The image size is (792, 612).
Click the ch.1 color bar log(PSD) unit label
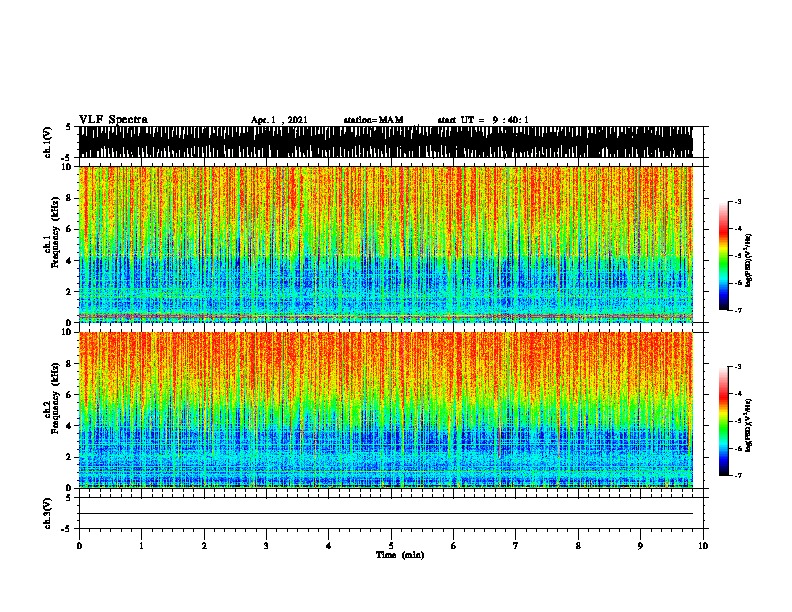[749, 260]
